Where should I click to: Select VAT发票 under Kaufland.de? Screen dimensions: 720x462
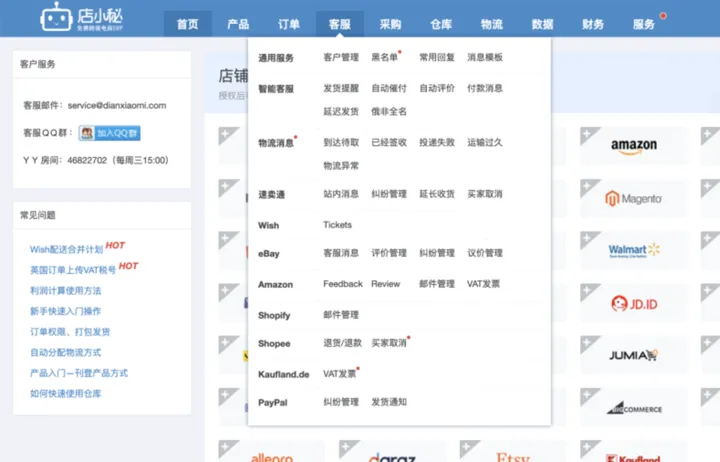click(x=340, y=374)
